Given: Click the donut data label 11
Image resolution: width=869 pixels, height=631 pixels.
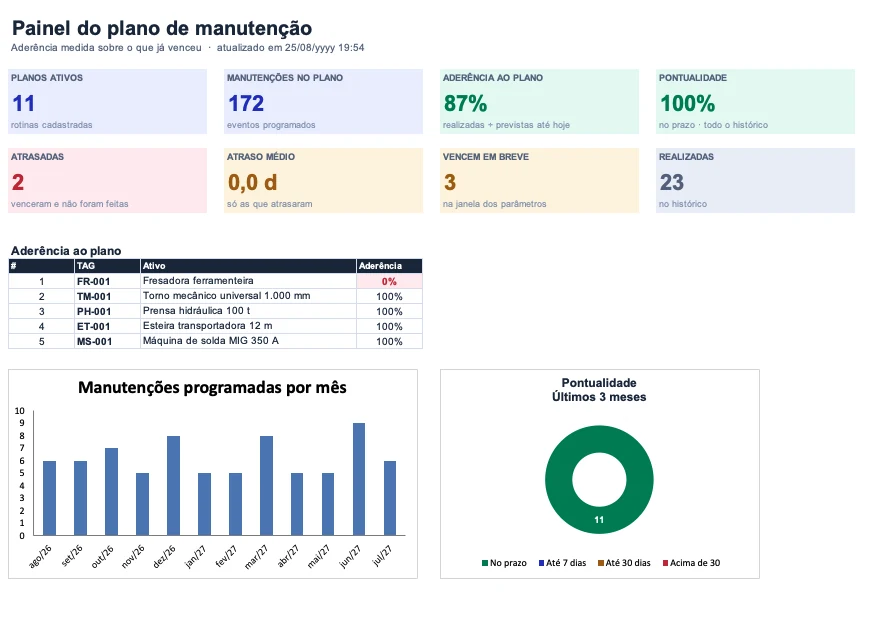Looking at the screenshot, I should click(x=599, y=520).
